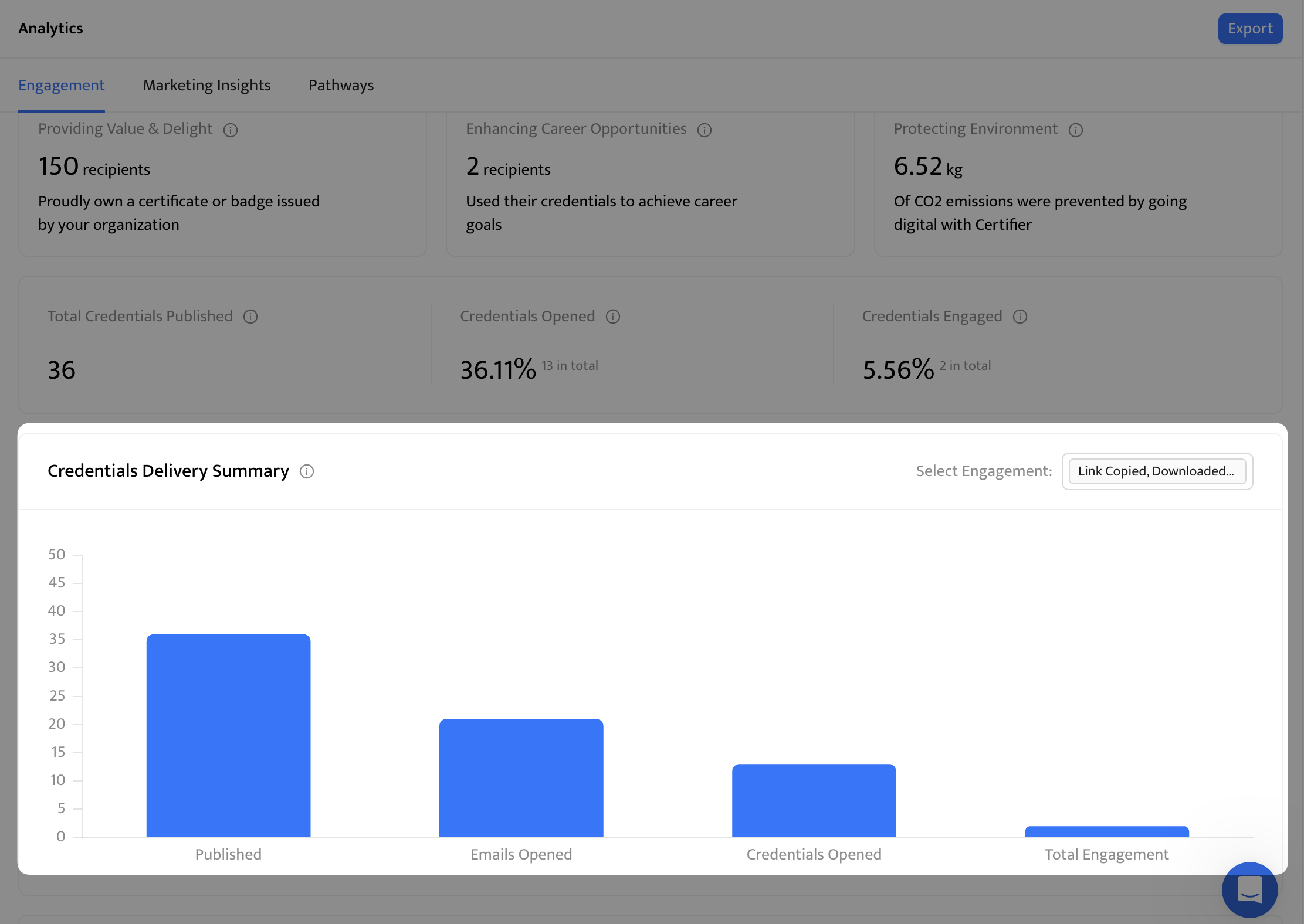This screenshot has width=1304, height=924.
Task: Click the 6.52 kg CO2 emissions card
Action: (x=1078, y=184)
